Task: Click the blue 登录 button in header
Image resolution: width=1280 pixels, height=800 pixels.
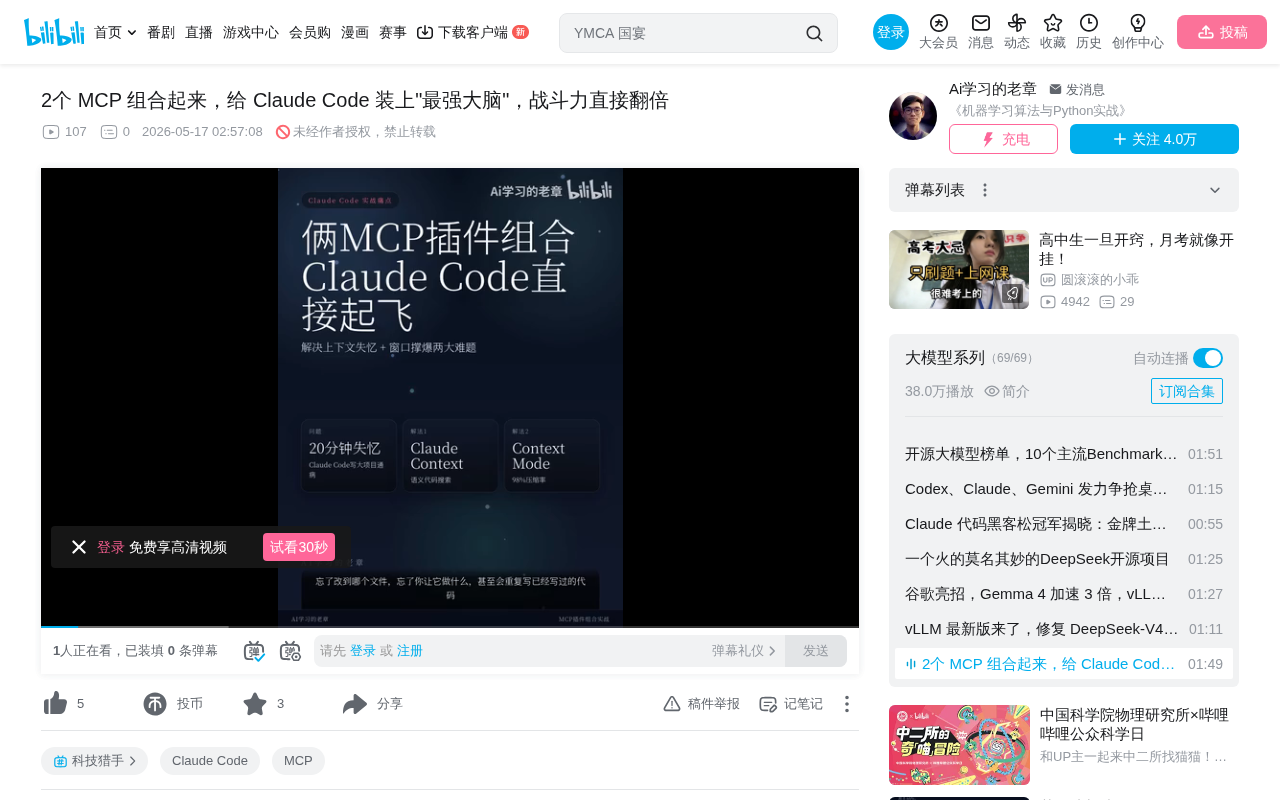Action: pyautogui.click(x=891, y=32)
